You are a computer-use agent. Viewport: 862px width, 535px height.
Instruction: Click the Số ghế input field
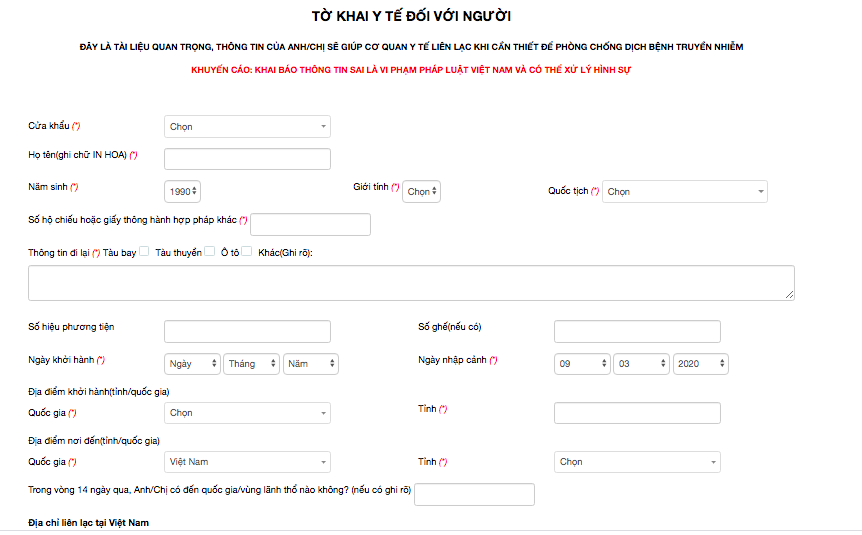[637, 332]
